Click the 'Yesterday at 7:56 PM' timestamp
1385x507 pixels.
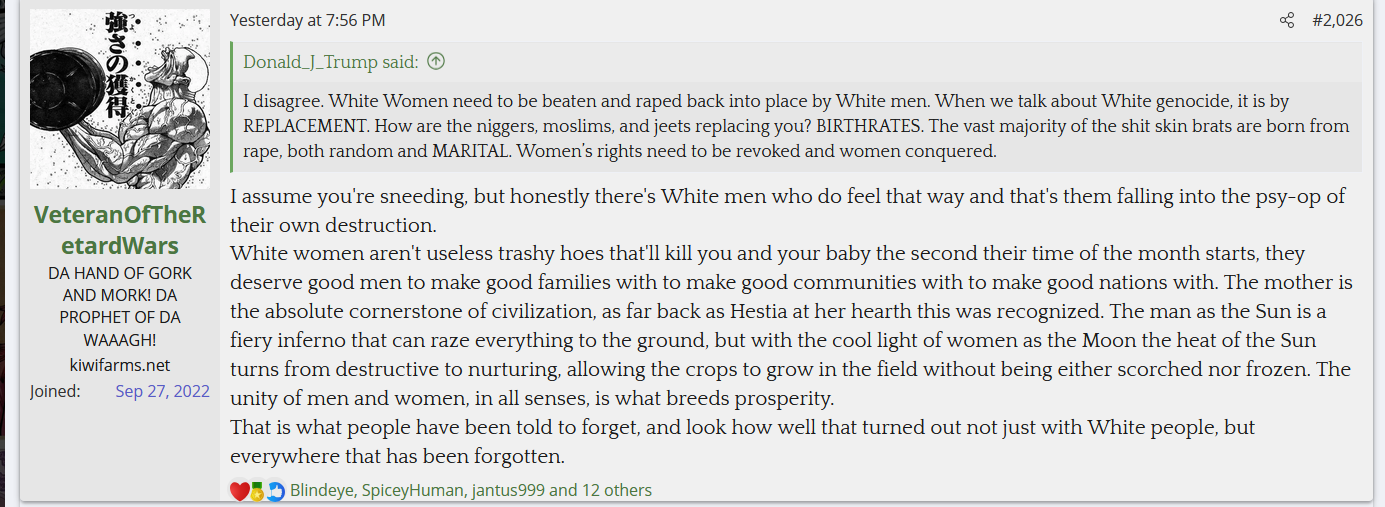[x=307, y=20]
